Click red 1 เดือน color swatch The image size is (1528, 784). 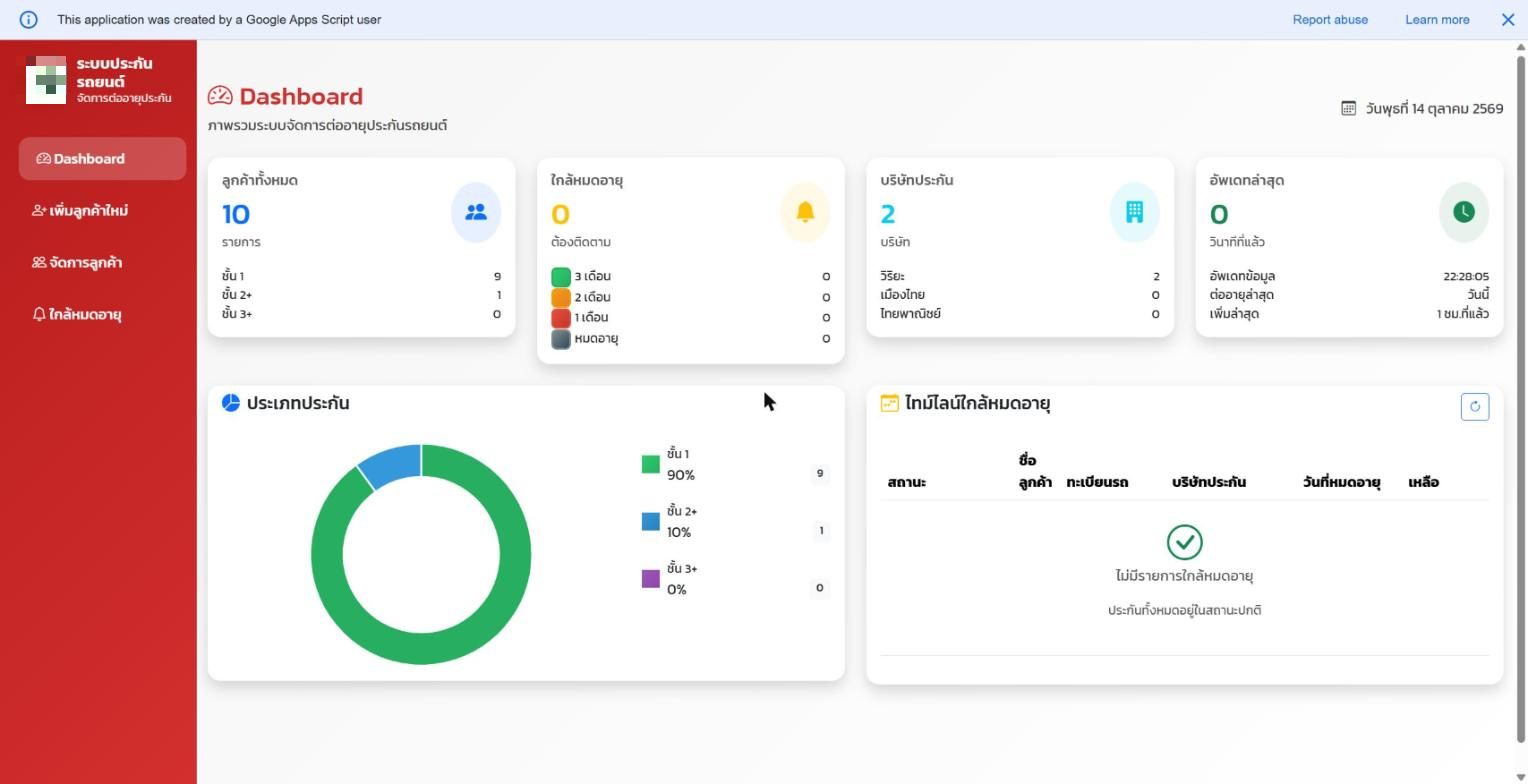pos(561,318)
